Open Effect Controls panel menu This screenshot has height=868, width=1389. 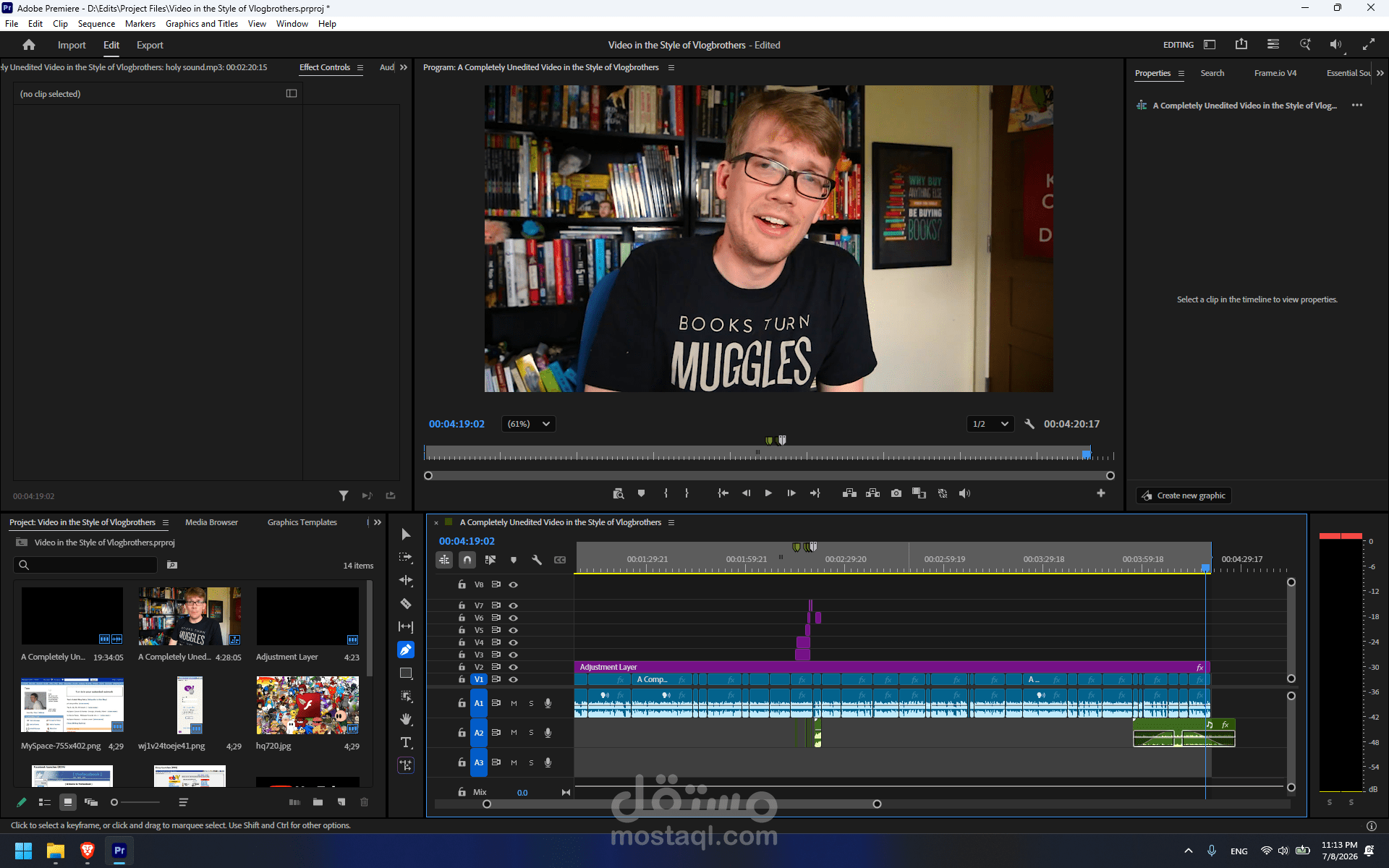coord(360,67)
